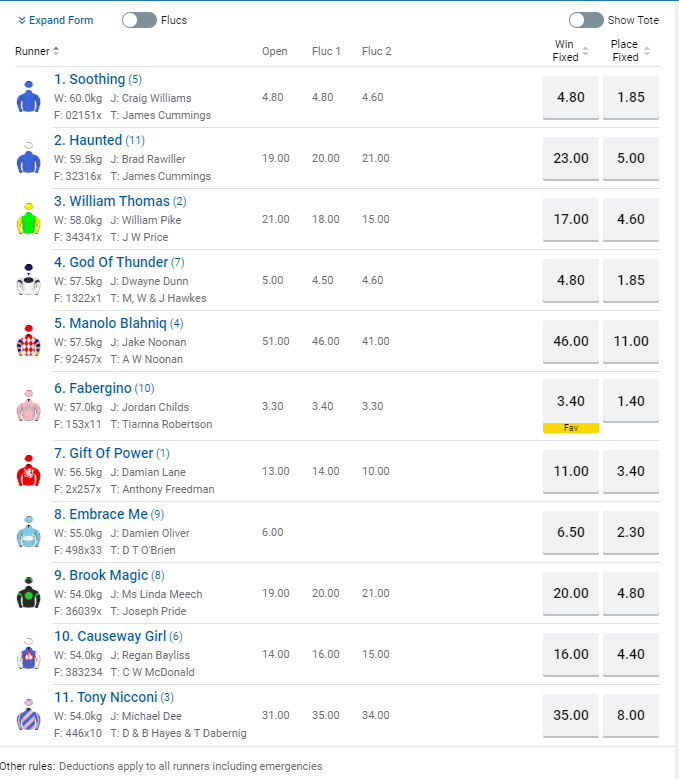This screenshot has height=779, width=679.
Task: Open the Embrace Me runner link
Action: tap(101, 514)
